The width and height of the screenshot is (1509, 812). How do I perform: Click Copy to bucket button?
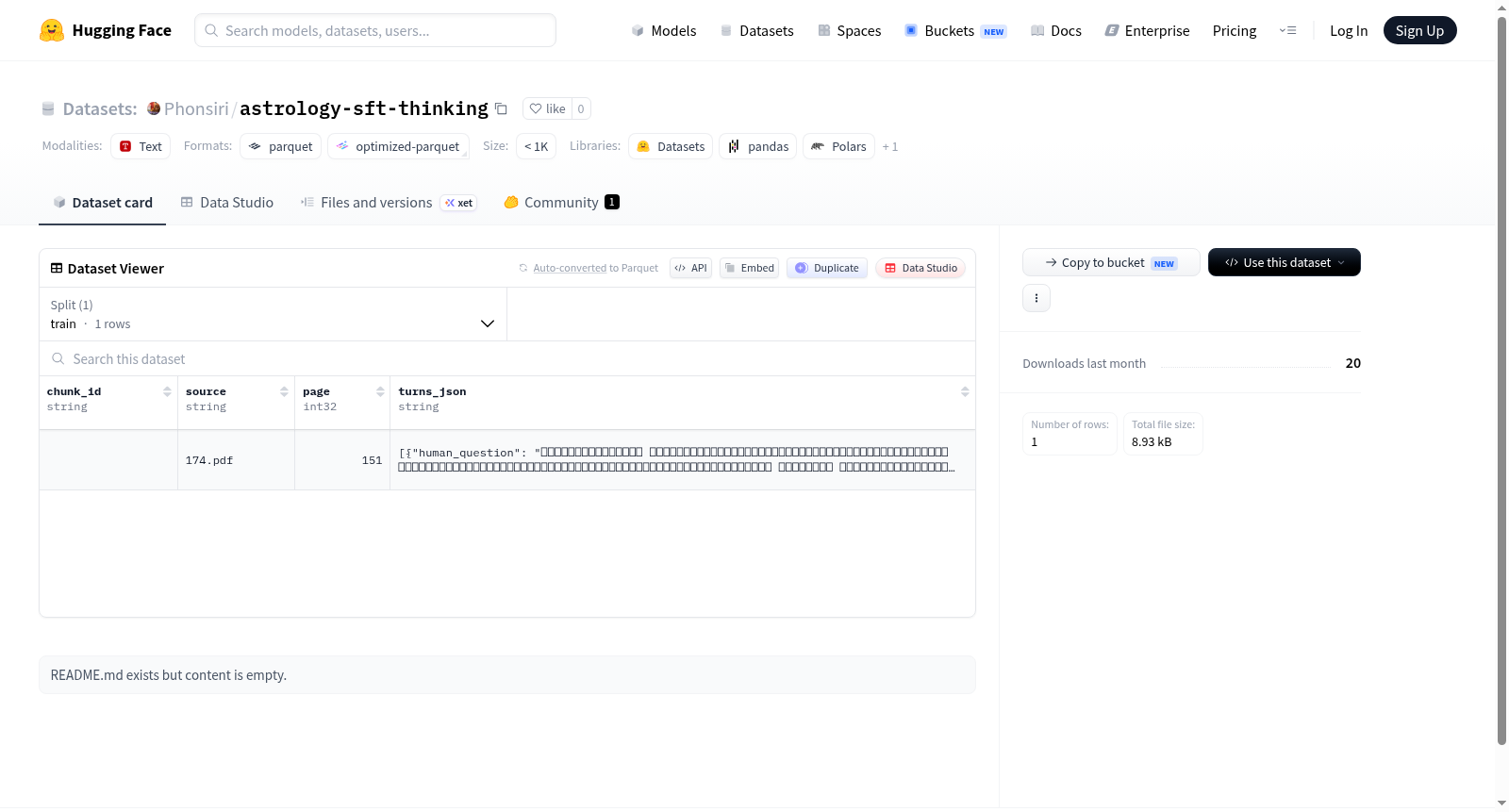coord(1111,262)
